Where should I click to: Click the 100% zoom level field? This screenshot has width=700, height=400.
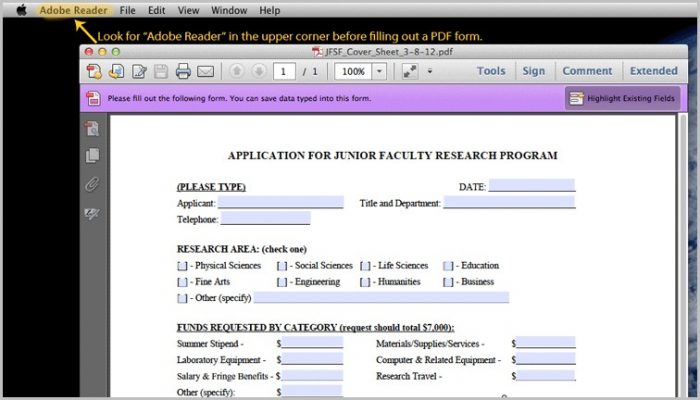coord(353,71)
